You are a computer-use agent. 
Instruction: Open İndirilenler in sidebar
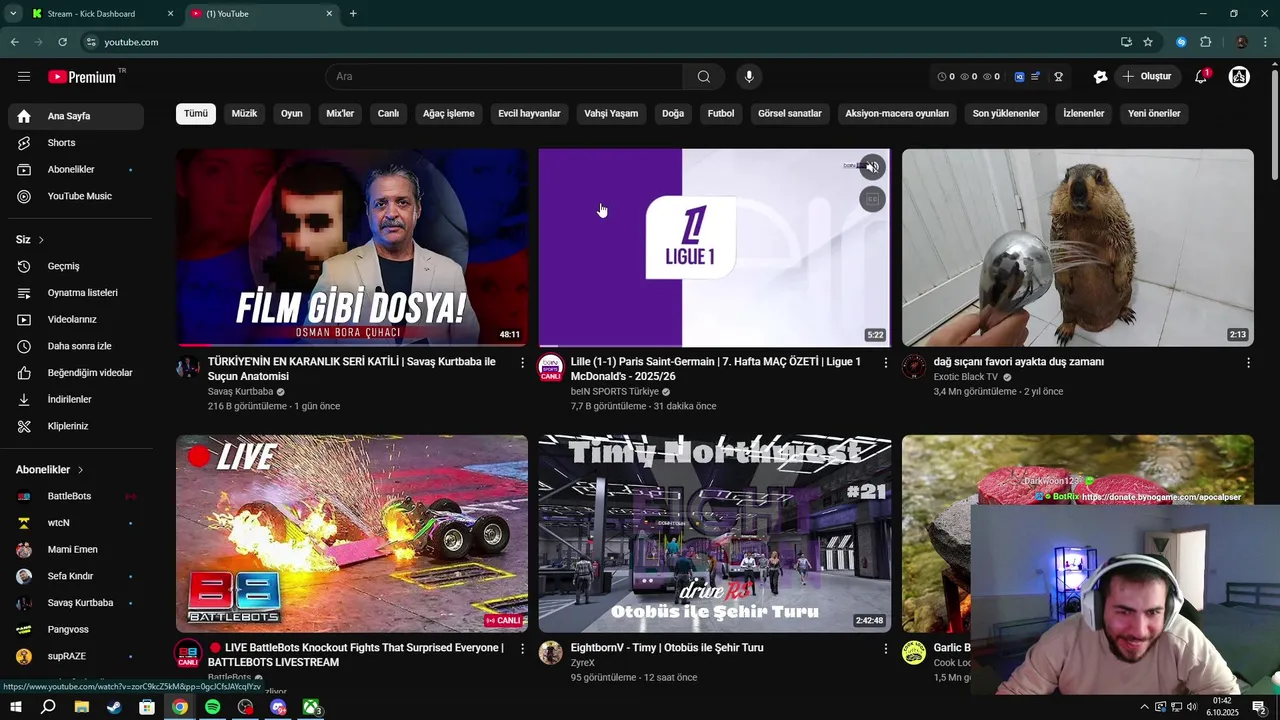[x=76, y=400]
